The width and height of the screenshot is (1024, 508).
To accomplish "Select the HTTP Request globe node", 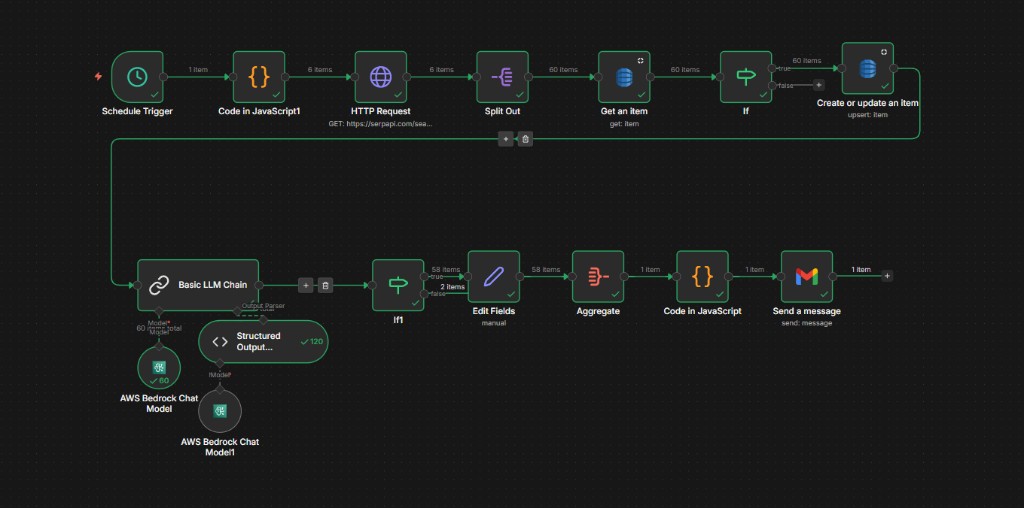I will (381, 77).
